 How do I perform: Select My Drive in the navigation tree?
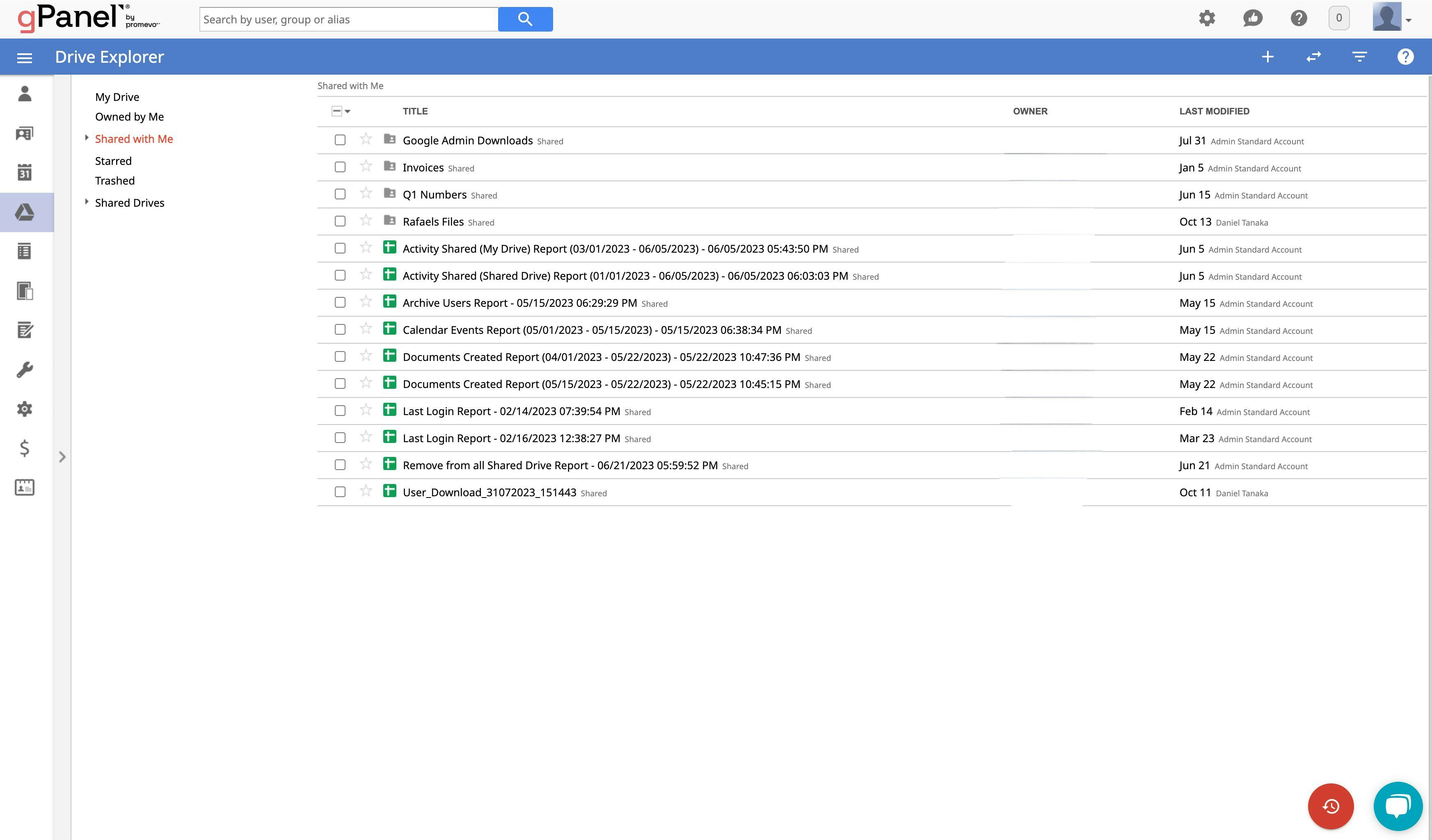(117, 97)
